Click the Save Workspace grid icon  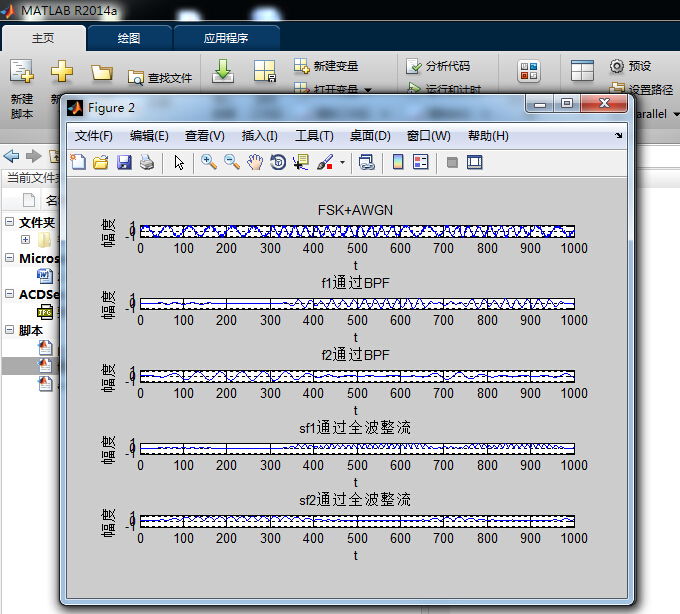point(265,71)
